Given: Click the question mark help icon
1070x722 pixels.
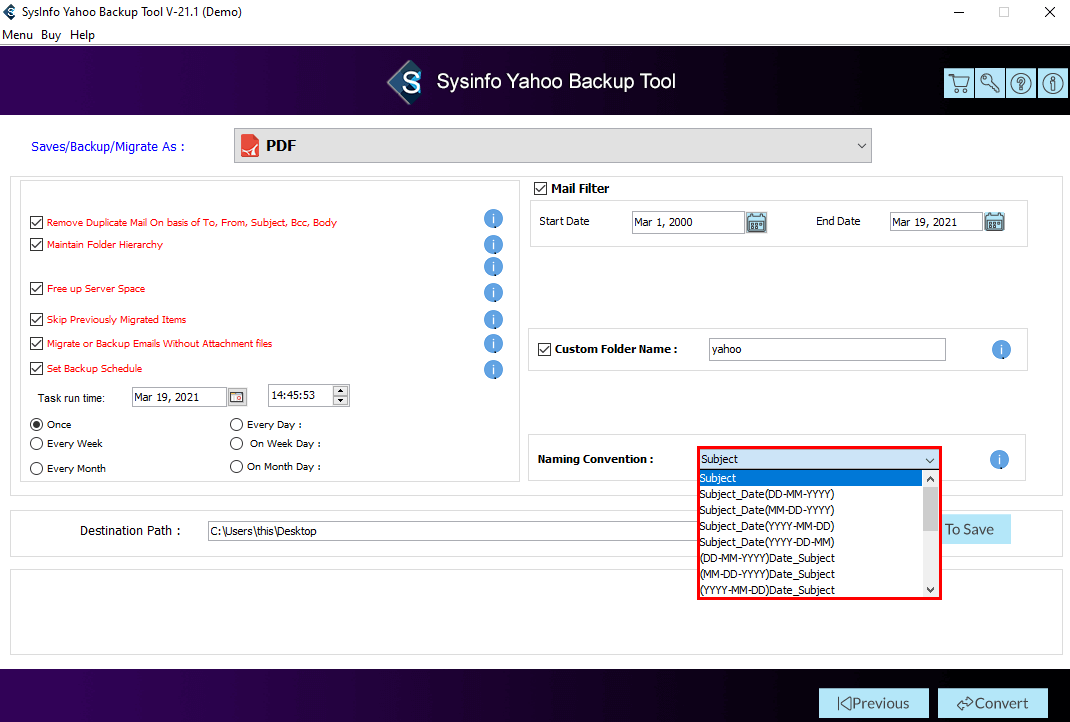Looking at the screenshot, I should click(1020, 83).
